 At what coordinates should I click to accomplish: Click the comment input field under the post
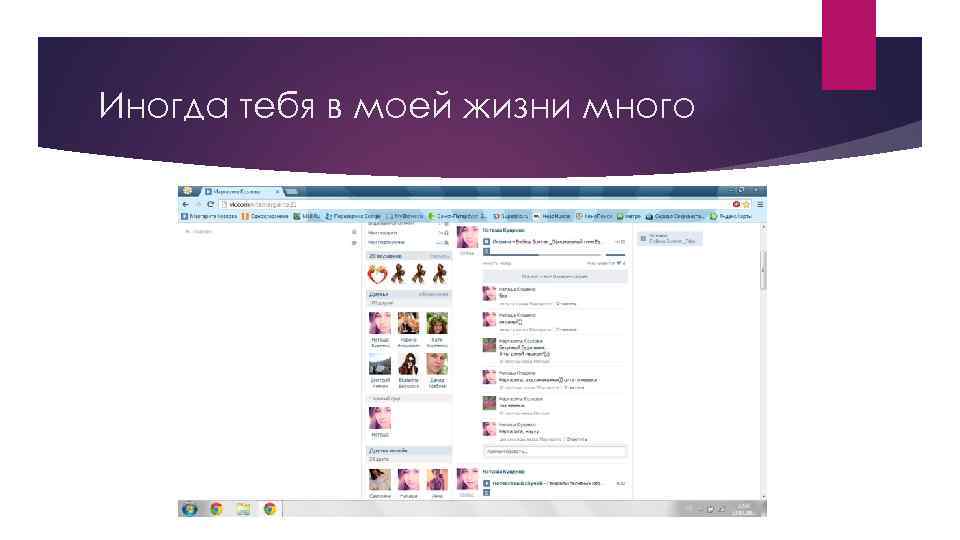(555, 452)
